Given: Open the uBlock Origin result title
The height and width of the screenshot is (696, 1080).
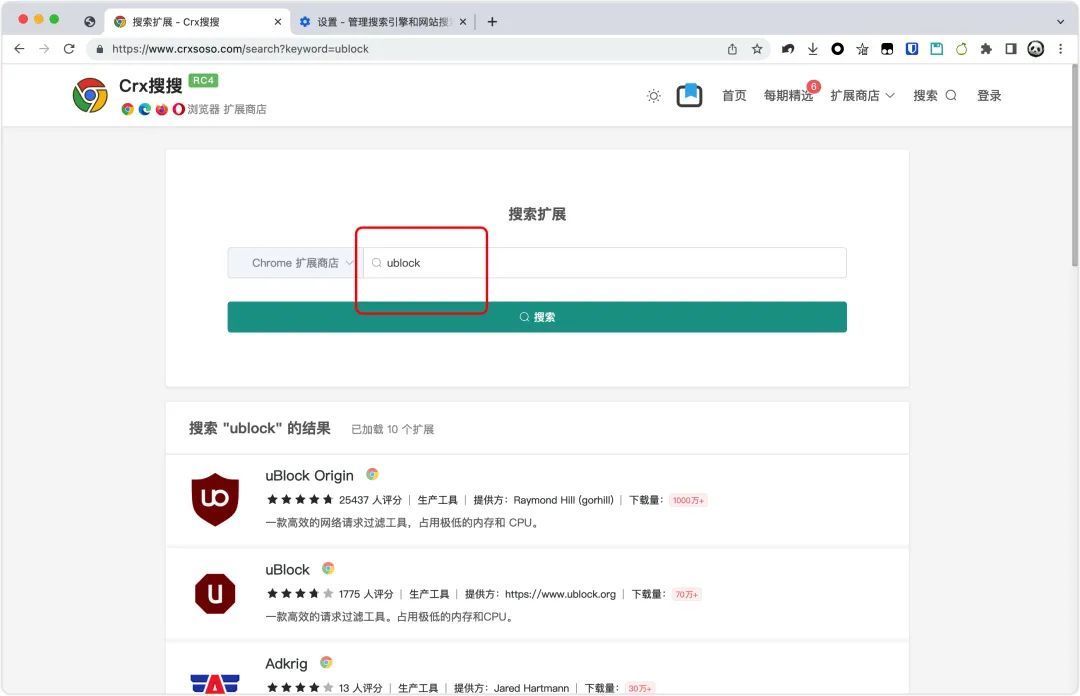Looking at the screenshot, I should (x=309, y=475).
